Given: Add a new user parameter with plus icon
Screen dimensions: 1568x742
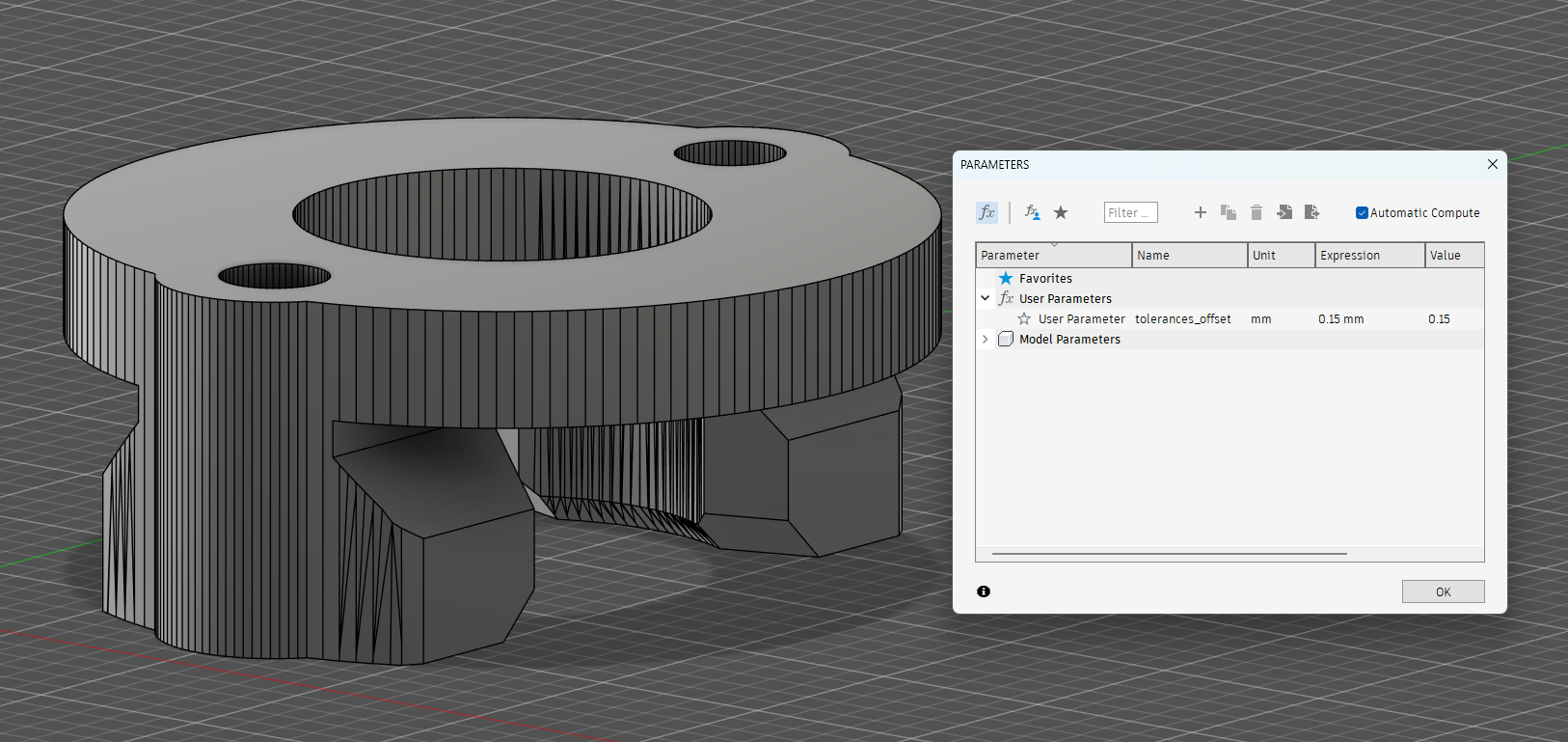Looking at the screenshot, I should 1201,212.
